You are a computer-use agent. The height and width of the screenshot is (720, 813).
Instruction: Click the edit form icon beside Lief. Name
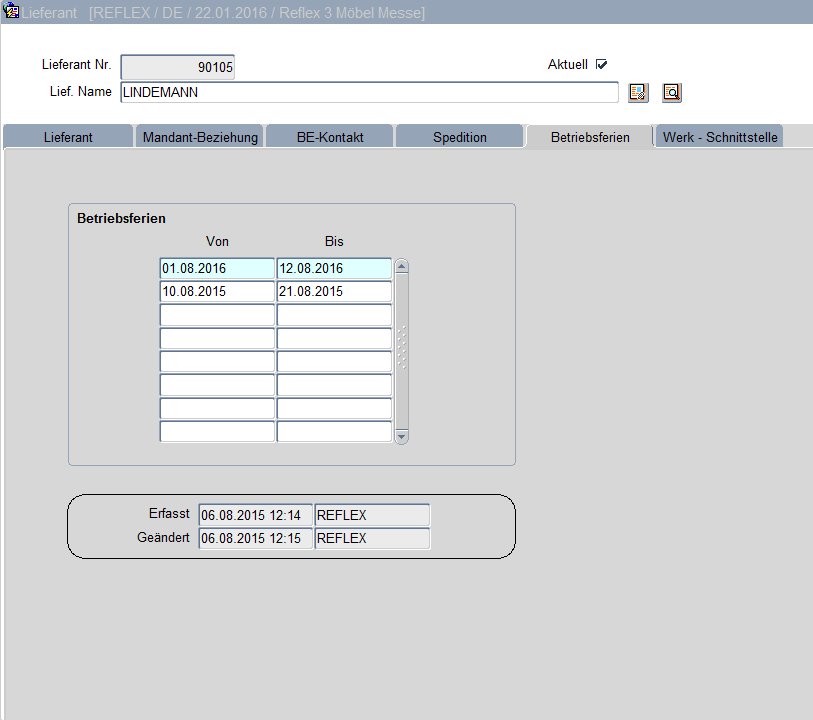coord(638,93)
